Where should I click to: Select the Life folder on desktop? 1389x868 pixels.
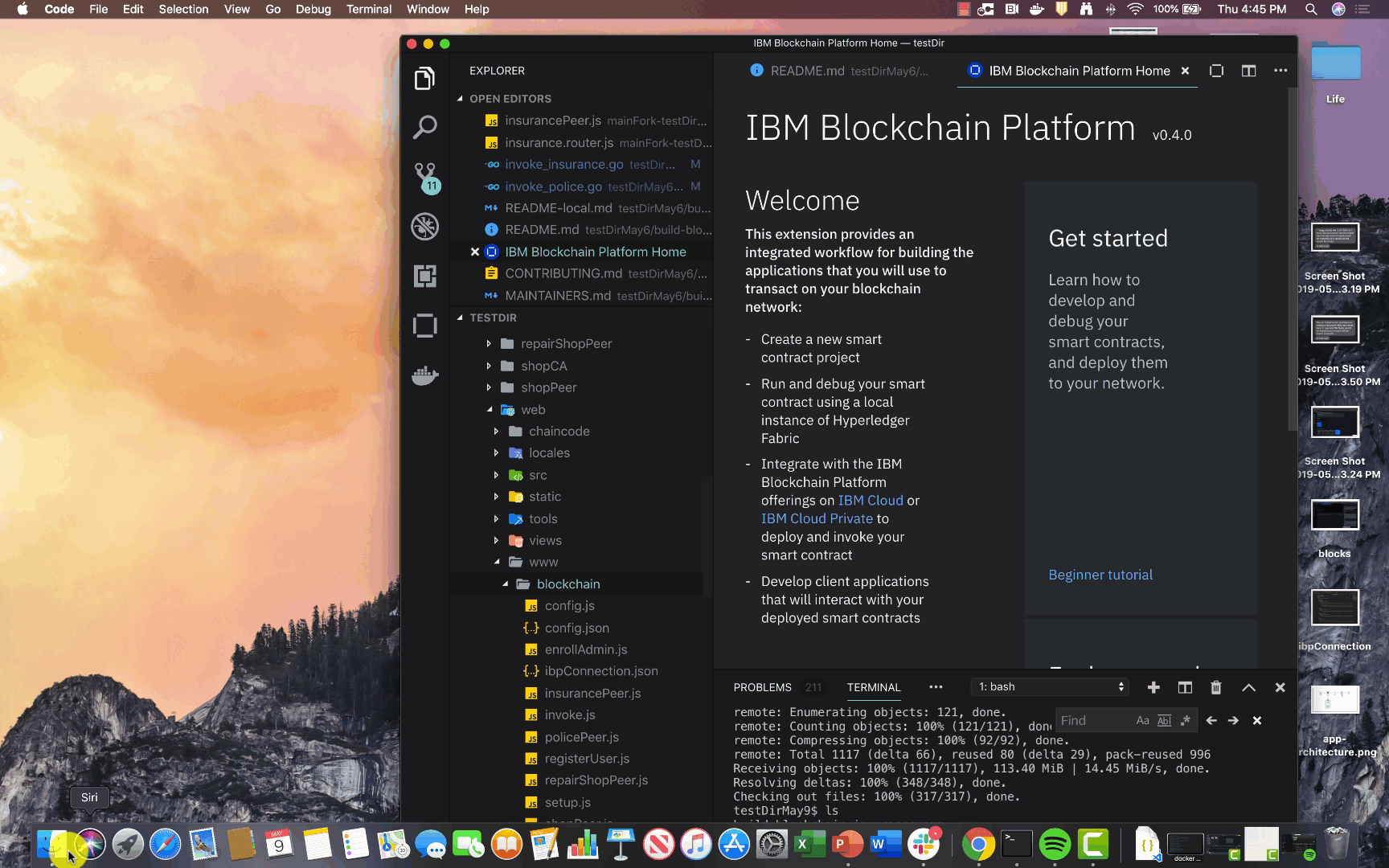[x=1335, y=72]
